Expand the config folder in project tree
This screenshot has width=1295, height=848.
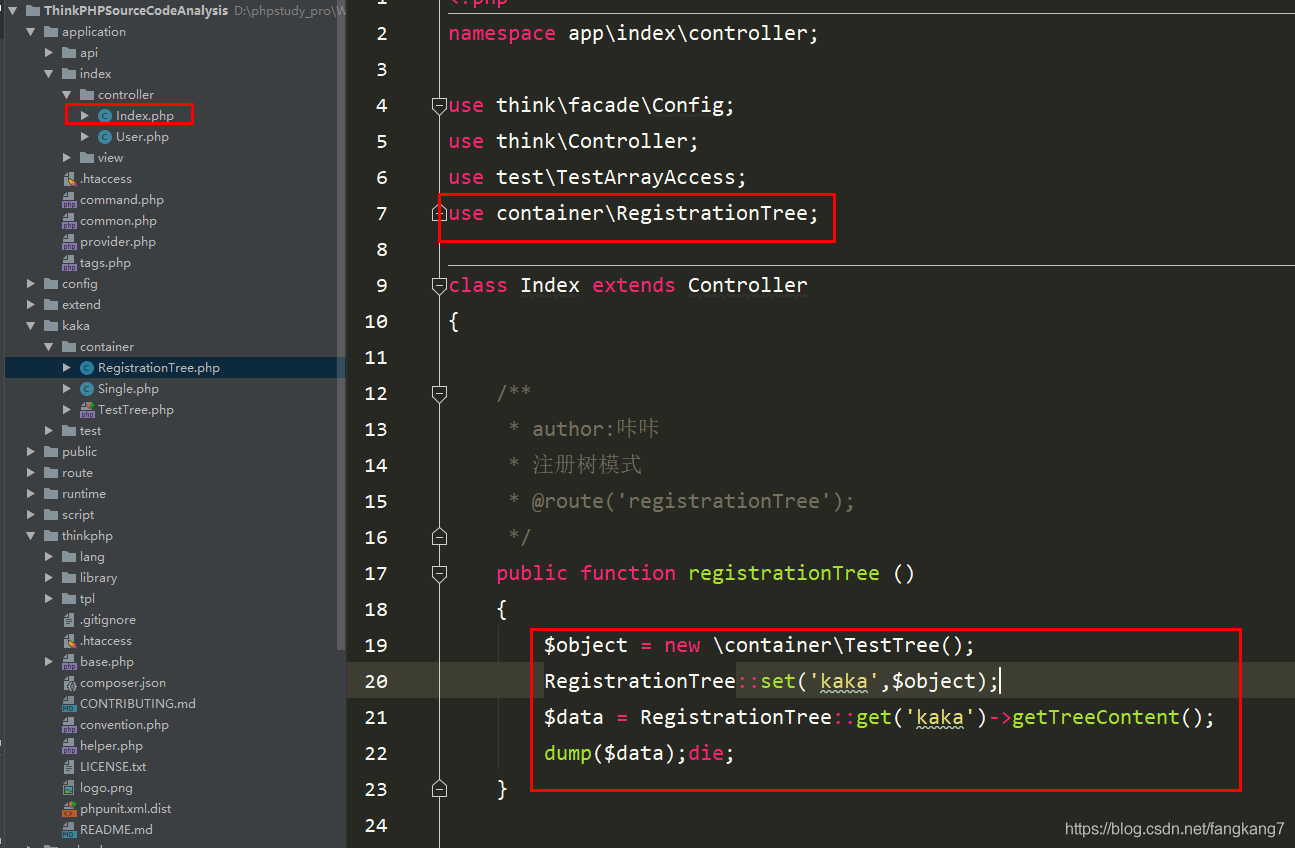(31, 284)
